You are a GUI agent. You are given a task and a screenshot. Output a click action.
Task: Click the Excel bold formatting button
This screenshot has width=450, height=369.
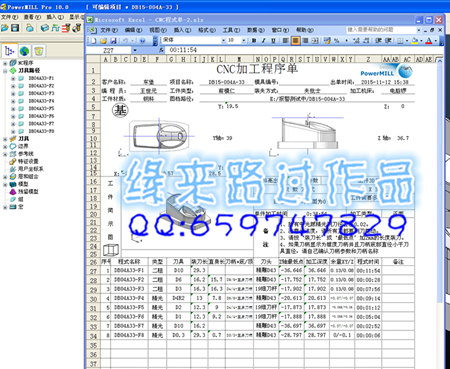tap(254, 41)
